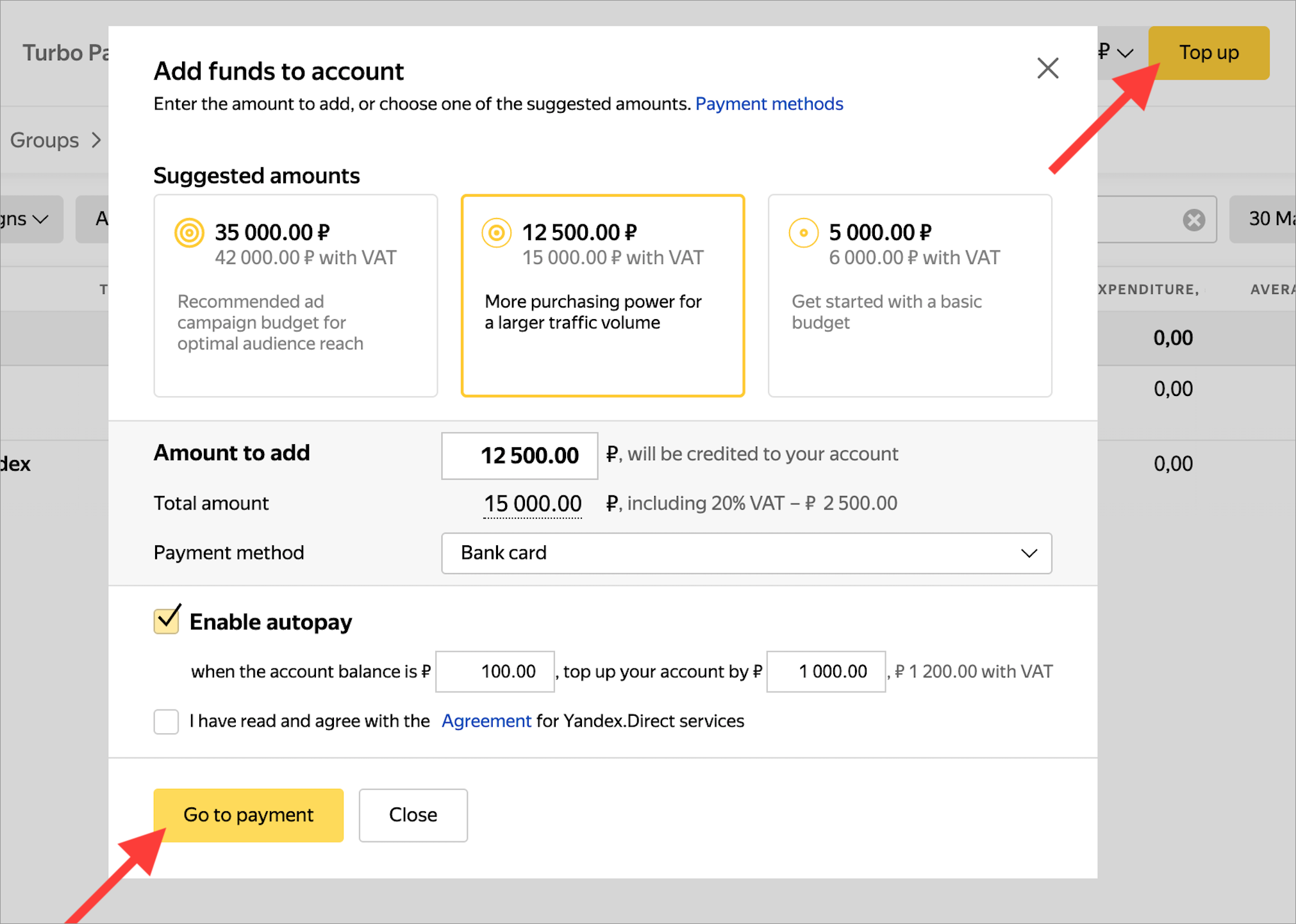Open the 30 Ma date range button
The height and width of the screenshot is (924, 1296).
(x=1263, y=219)
